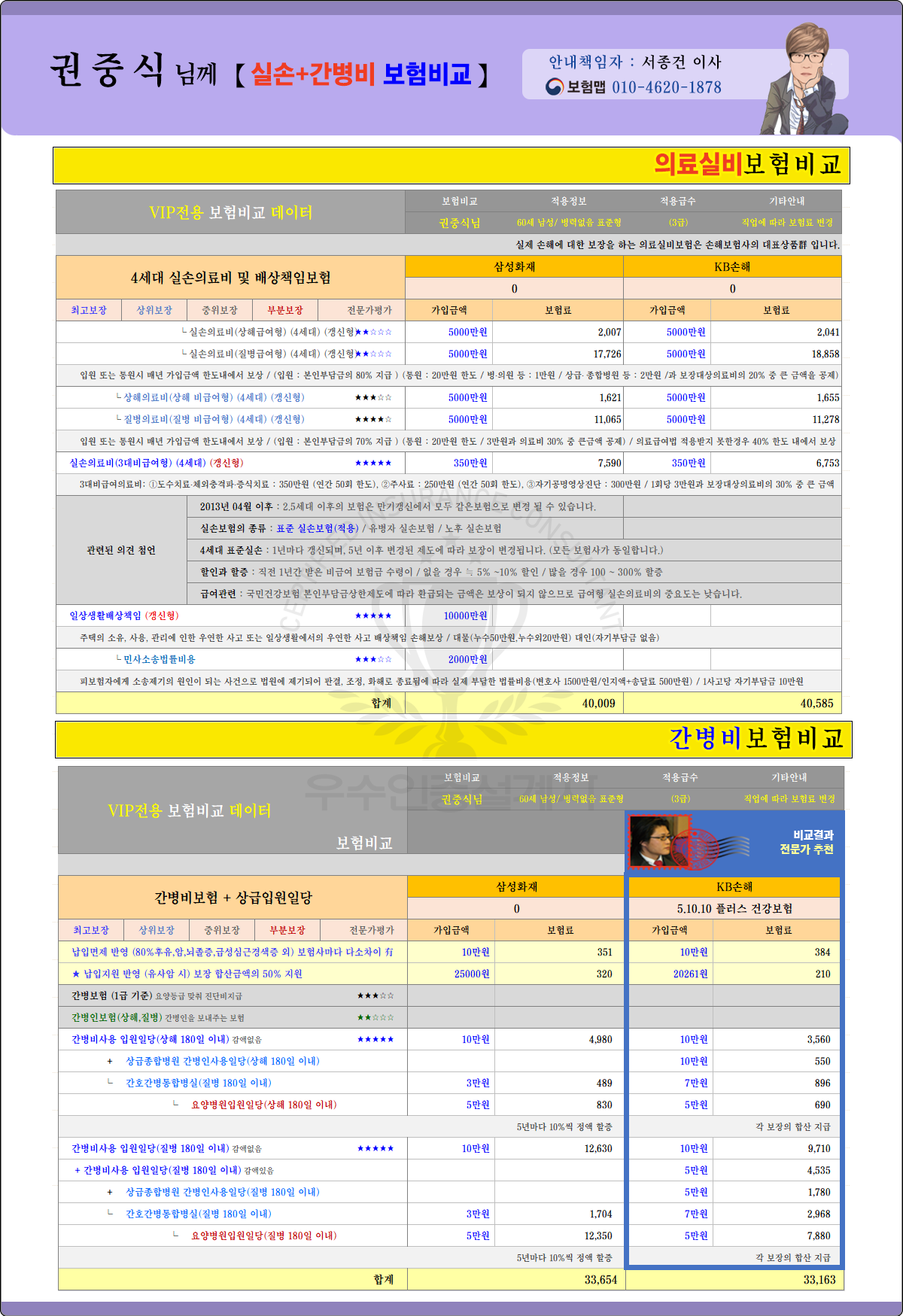
Task: Click the 요양병원입원일당(질병 180일 이내) row label
Action: tap(263, 1235)
